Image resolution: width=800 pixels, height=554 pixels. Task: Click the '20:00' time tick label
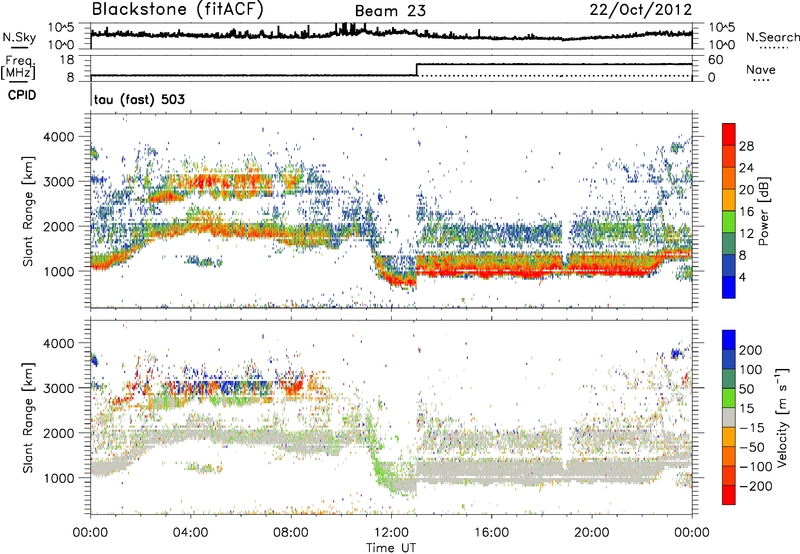[x=591, y=533]
